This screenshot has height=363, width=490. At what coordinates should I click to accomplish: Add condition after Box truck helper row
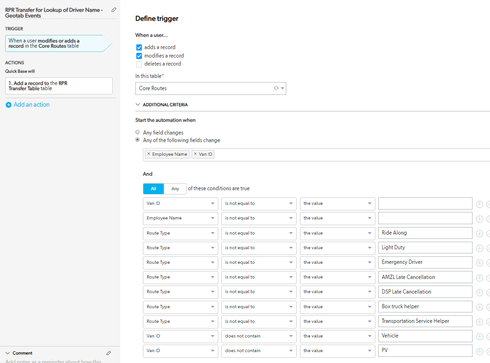(479, 307)
